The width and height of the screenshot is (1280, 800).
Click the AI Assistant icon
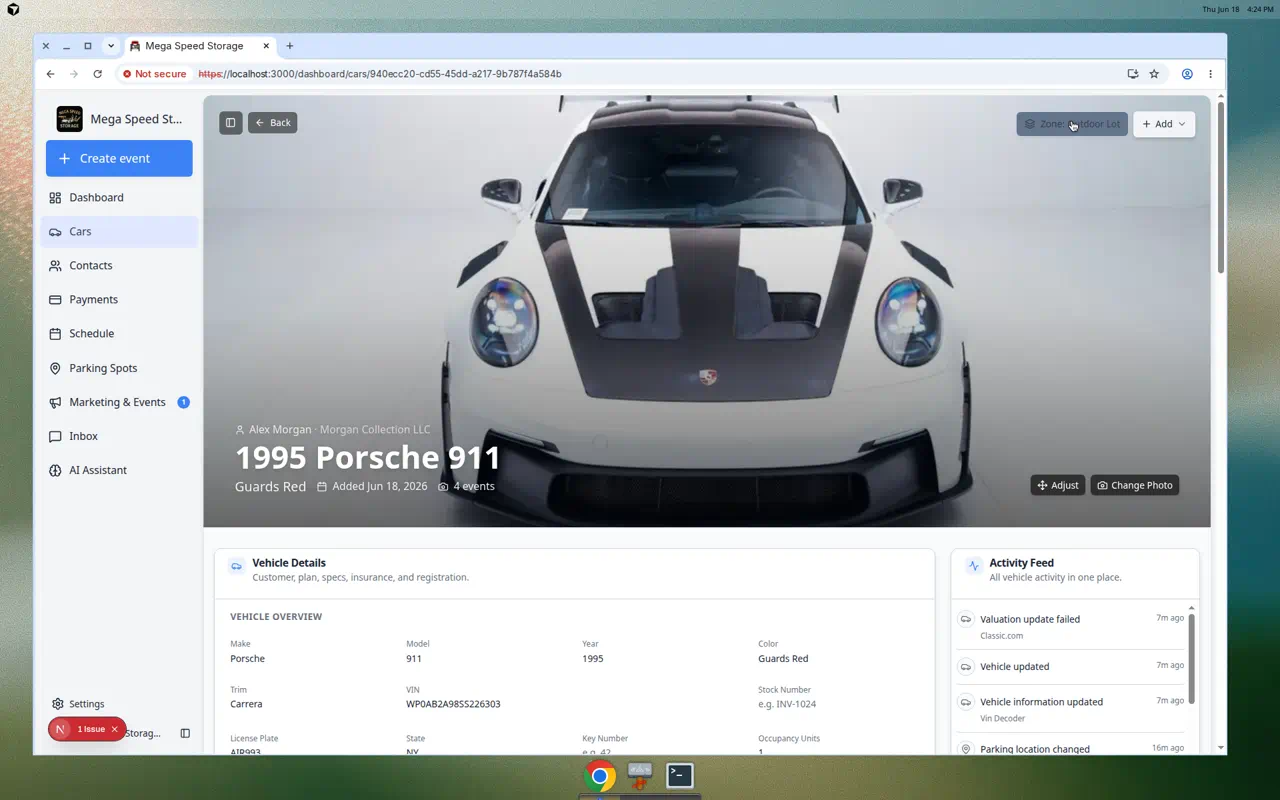coord(55,470)
